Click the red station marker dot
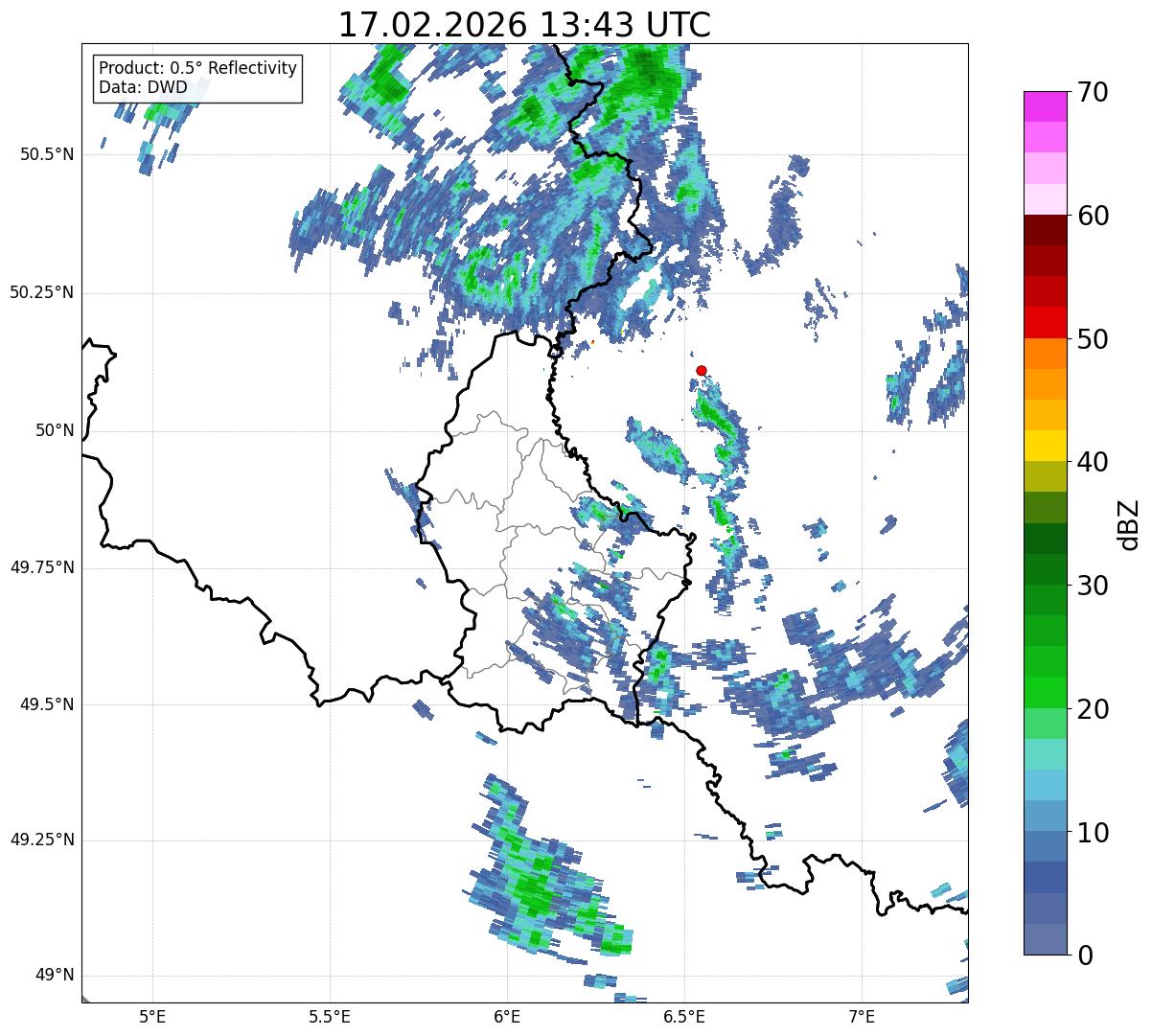Screen dimensions: 1152x1036 [702, 370]
